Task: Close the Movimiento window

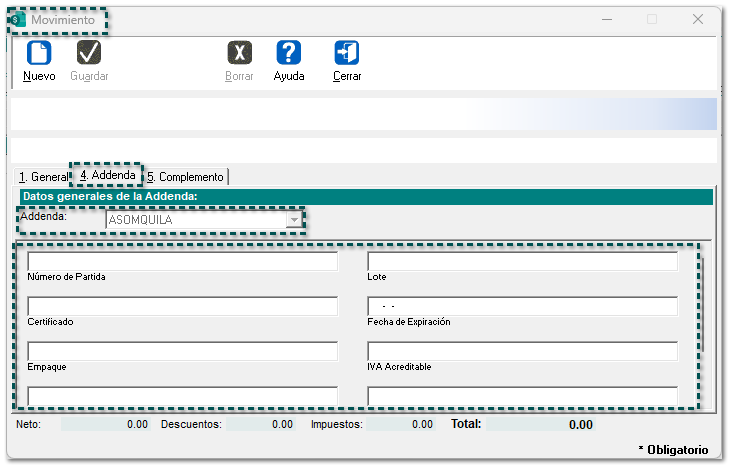Action: [x=697, y=19]
